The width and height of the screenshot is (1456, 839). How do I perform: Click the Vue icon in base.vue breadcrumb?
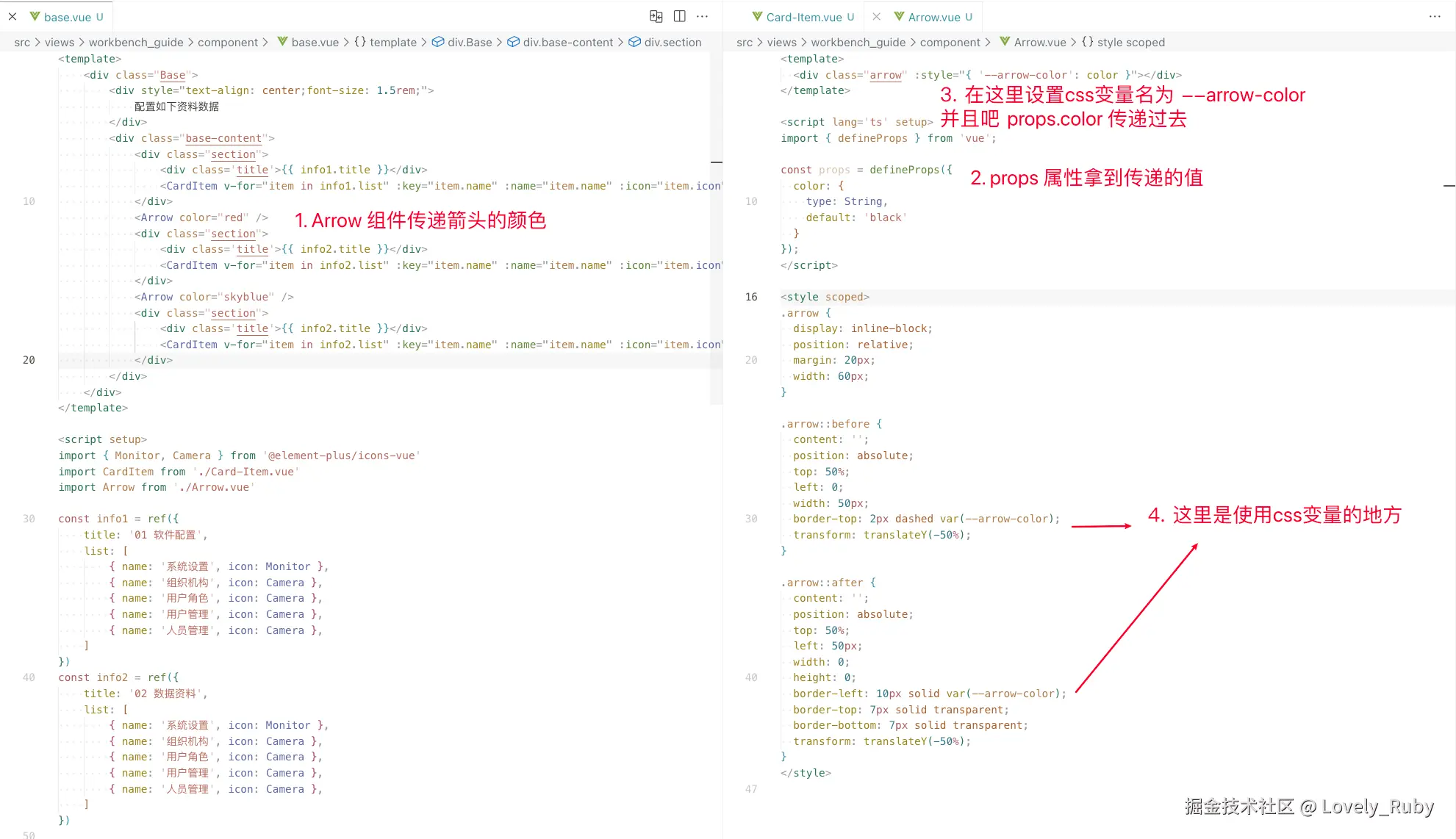282,42
